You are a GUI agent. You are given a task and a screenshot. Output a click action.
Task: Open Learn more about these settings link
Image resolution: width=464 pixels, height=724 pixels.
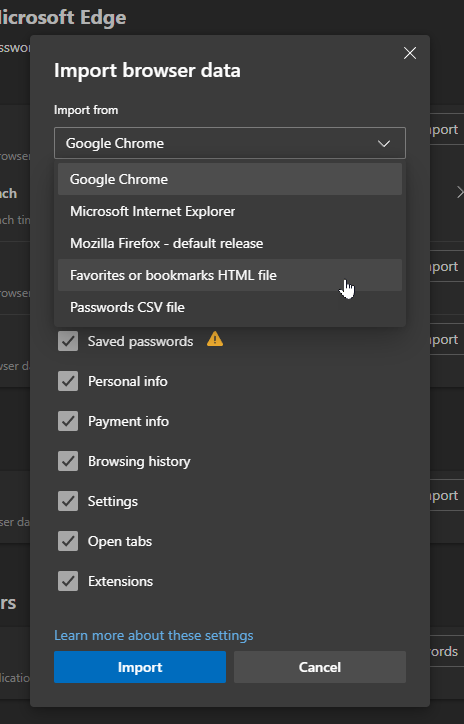154,635
